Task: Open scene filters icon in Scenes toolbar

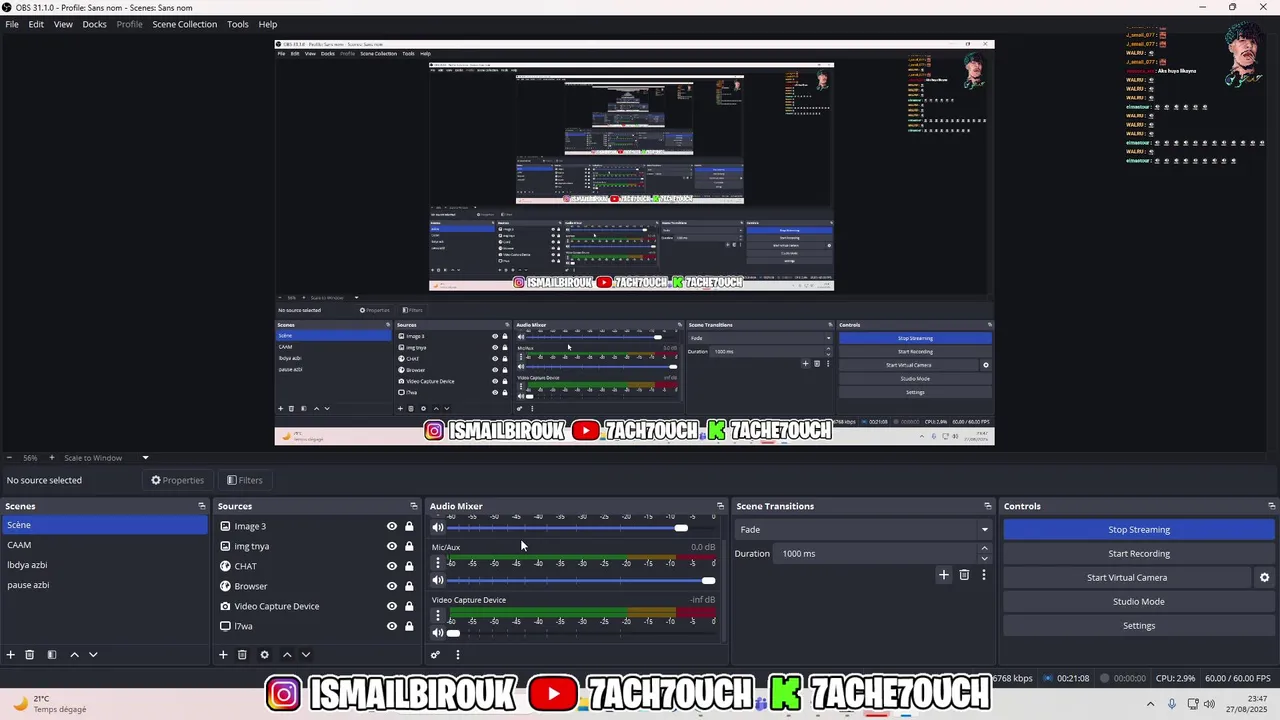Action: click(x=52, y=655)
